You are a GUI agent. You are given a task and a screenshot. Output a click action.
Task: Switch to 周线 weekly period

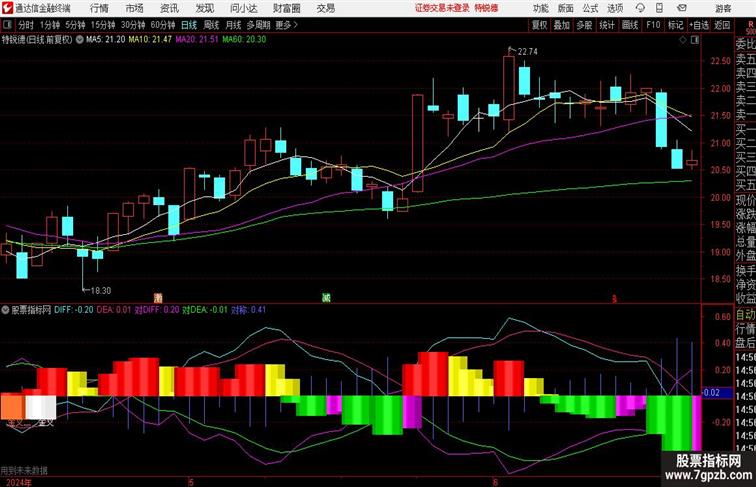click(211, 25)
